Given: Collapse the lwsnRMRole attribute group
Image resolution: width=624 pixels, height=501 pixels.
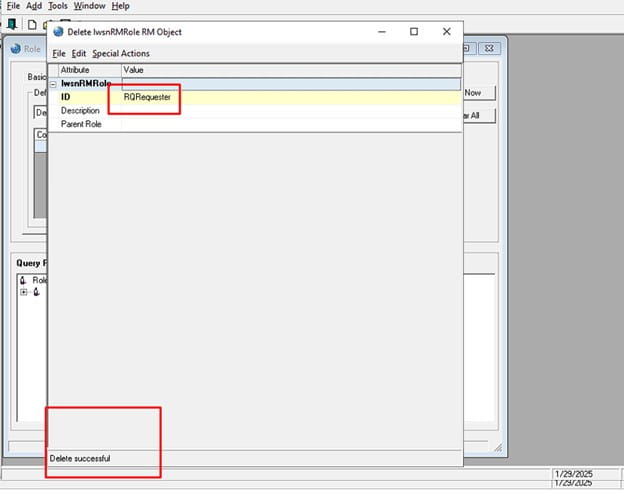Looking at the screenshot, I should 53,84.
